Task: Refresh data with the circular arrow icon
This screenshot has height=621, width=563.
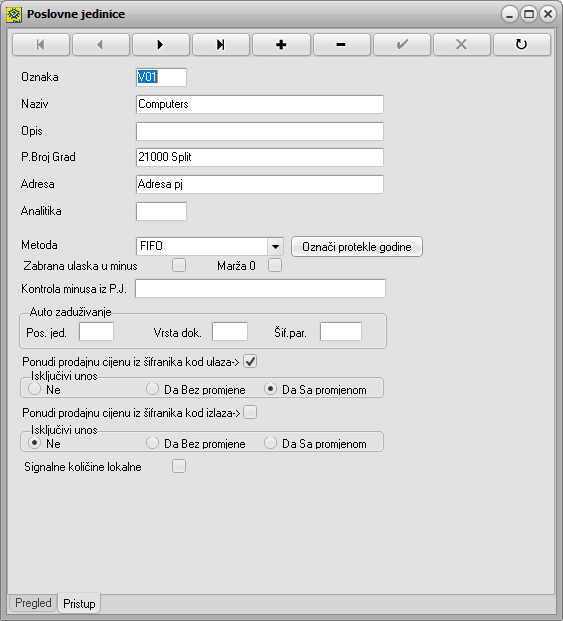Action: [x=521, y=44]
